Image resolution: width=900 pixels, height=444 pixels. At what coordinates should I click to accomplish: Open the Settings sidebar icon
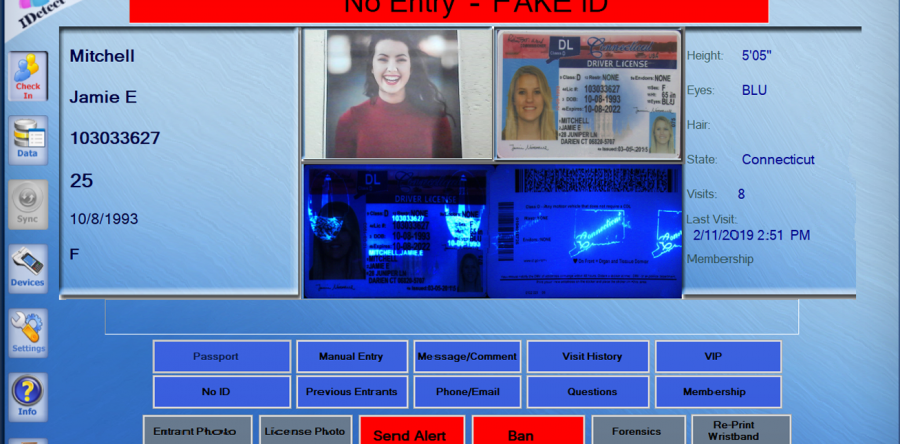[28, 332]
